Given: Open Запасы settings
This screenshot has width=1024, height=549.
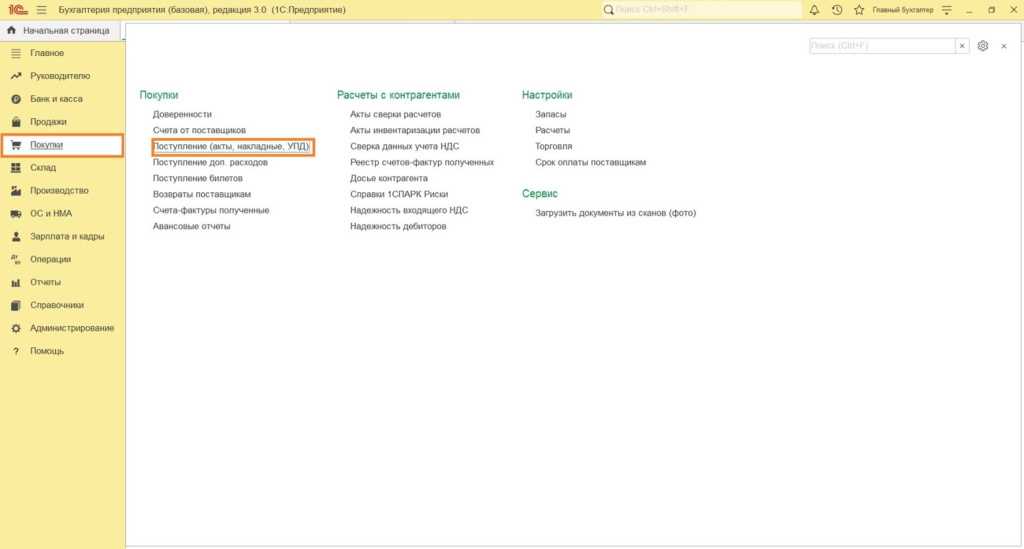Looking at the screenshot, I should (x=551, y=114).
